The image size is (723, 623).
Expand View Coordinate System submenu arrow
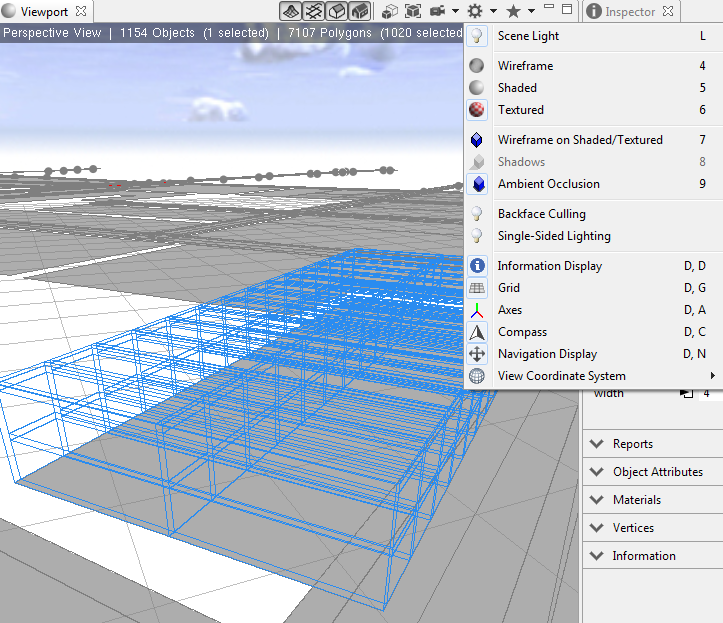coord(713,376)
